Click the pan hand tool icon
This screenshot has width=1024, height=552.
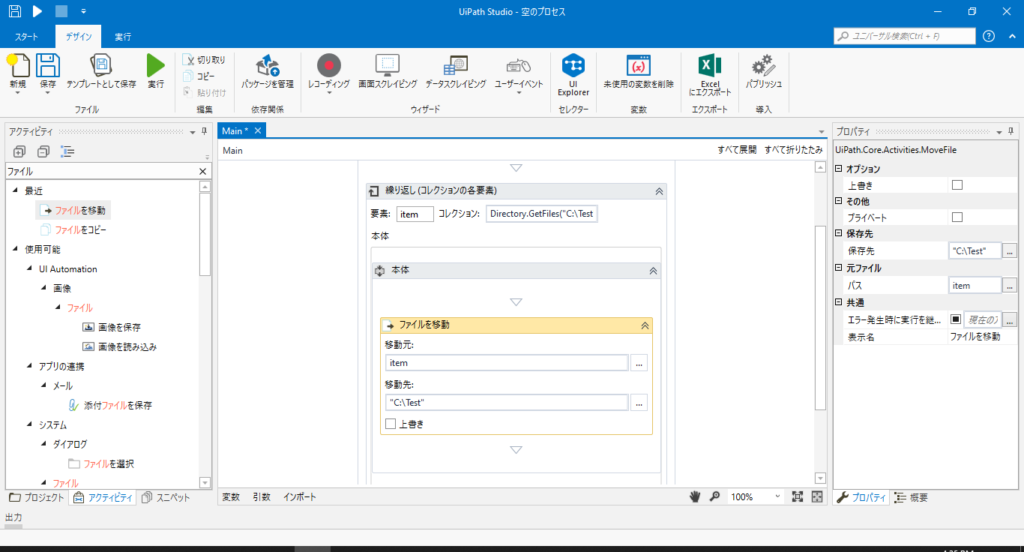point(694,496)
